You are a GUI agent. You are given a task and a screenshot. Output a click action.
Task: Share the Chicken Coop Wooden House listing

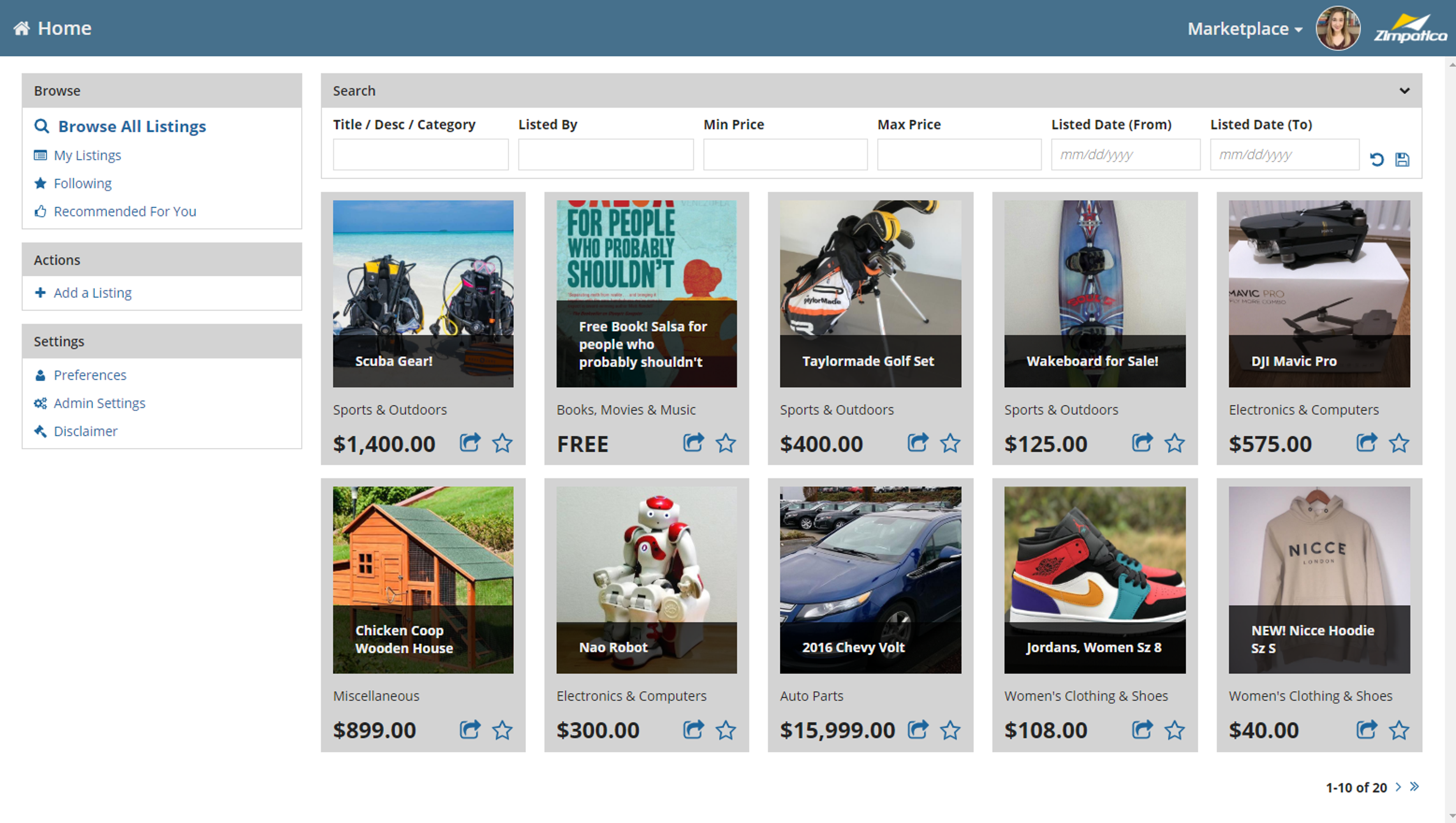[x=470, y=730]
